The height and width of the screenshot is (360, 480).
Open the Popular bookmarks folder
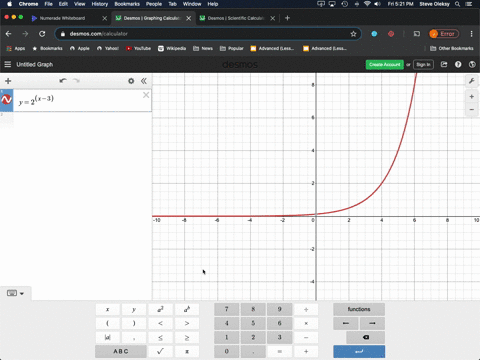(x=232, y=48)
